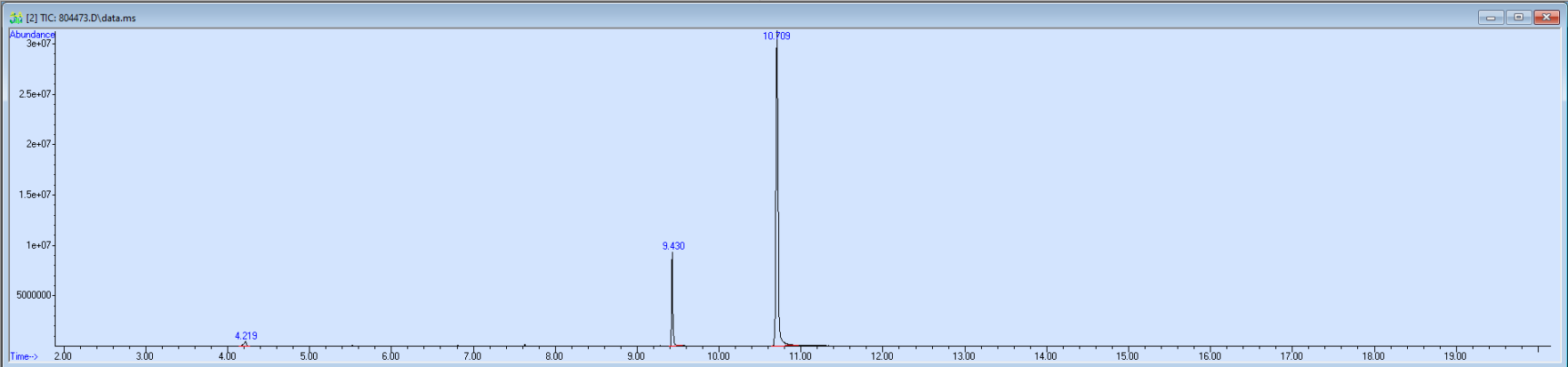Viewport: 1568px width, 367px height.
Task: Click the 2.5e+07 abundance tick label
Action: (x=36, y=94)
